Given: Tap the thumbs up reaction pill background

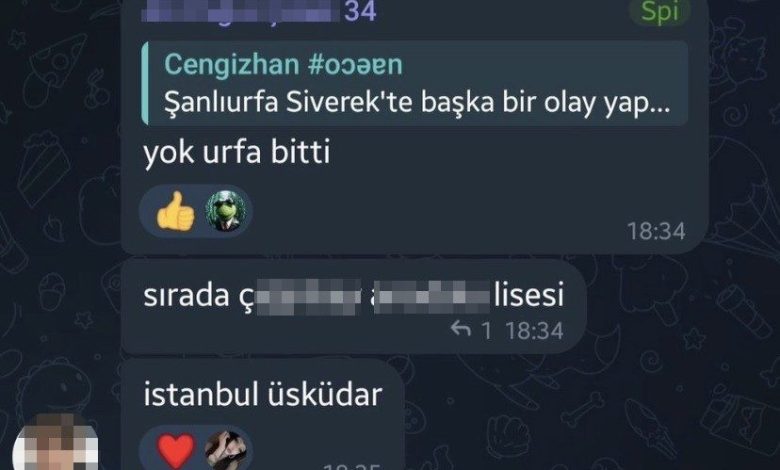Looking at the screenshot, I should (196, 211).
